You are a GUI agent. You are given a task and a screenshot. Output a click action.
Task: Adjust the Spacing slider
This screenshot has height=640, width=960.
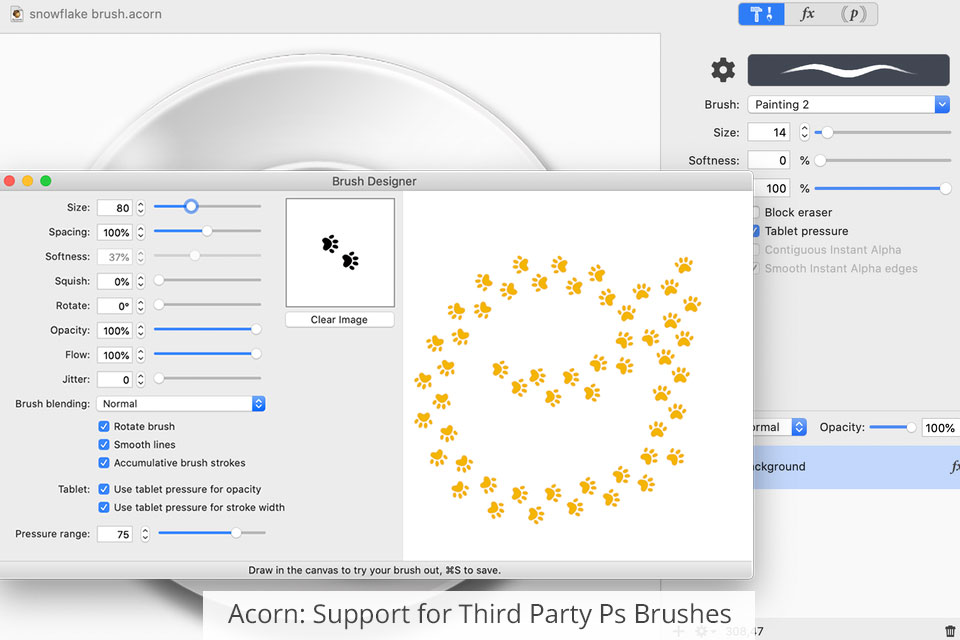point(207,231)
